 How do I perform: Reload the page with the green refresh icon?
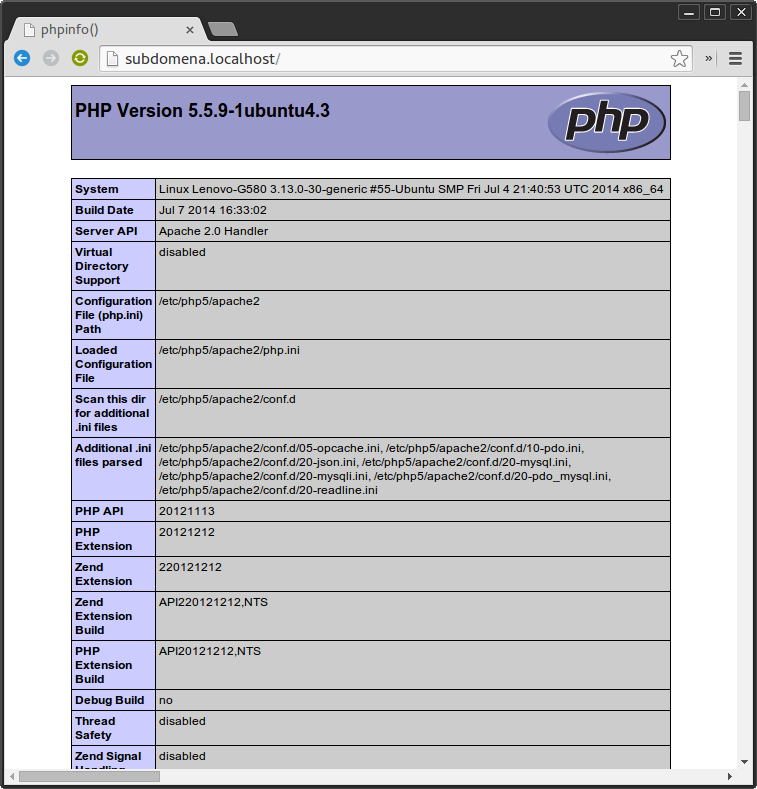80,58
